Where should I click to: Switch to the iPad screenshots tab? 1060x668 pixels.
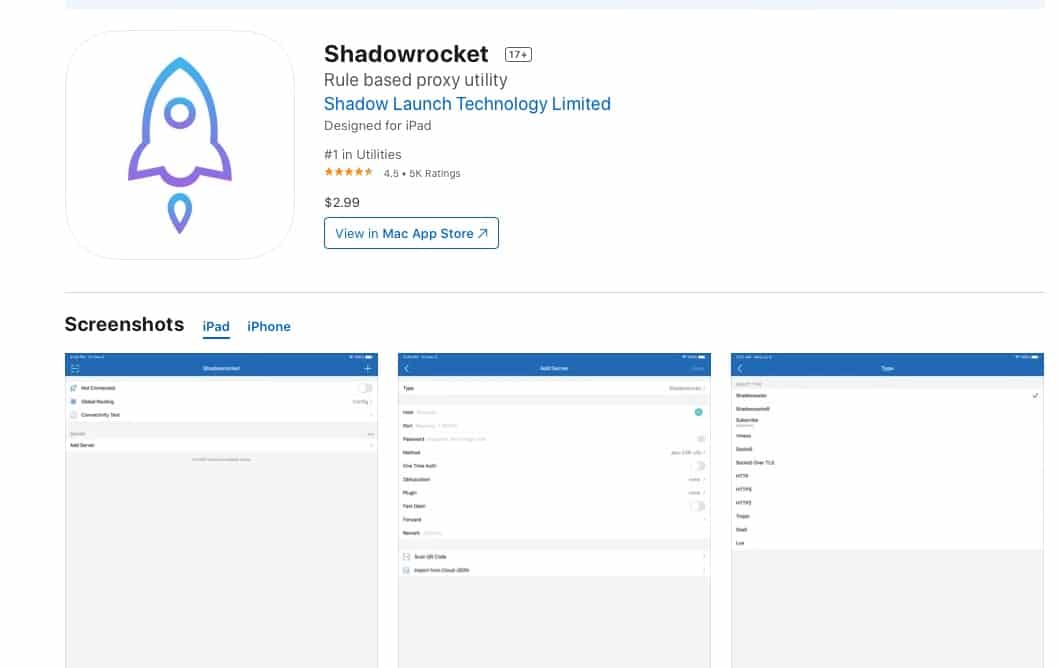pyautogui.click(x=216, y=327)
